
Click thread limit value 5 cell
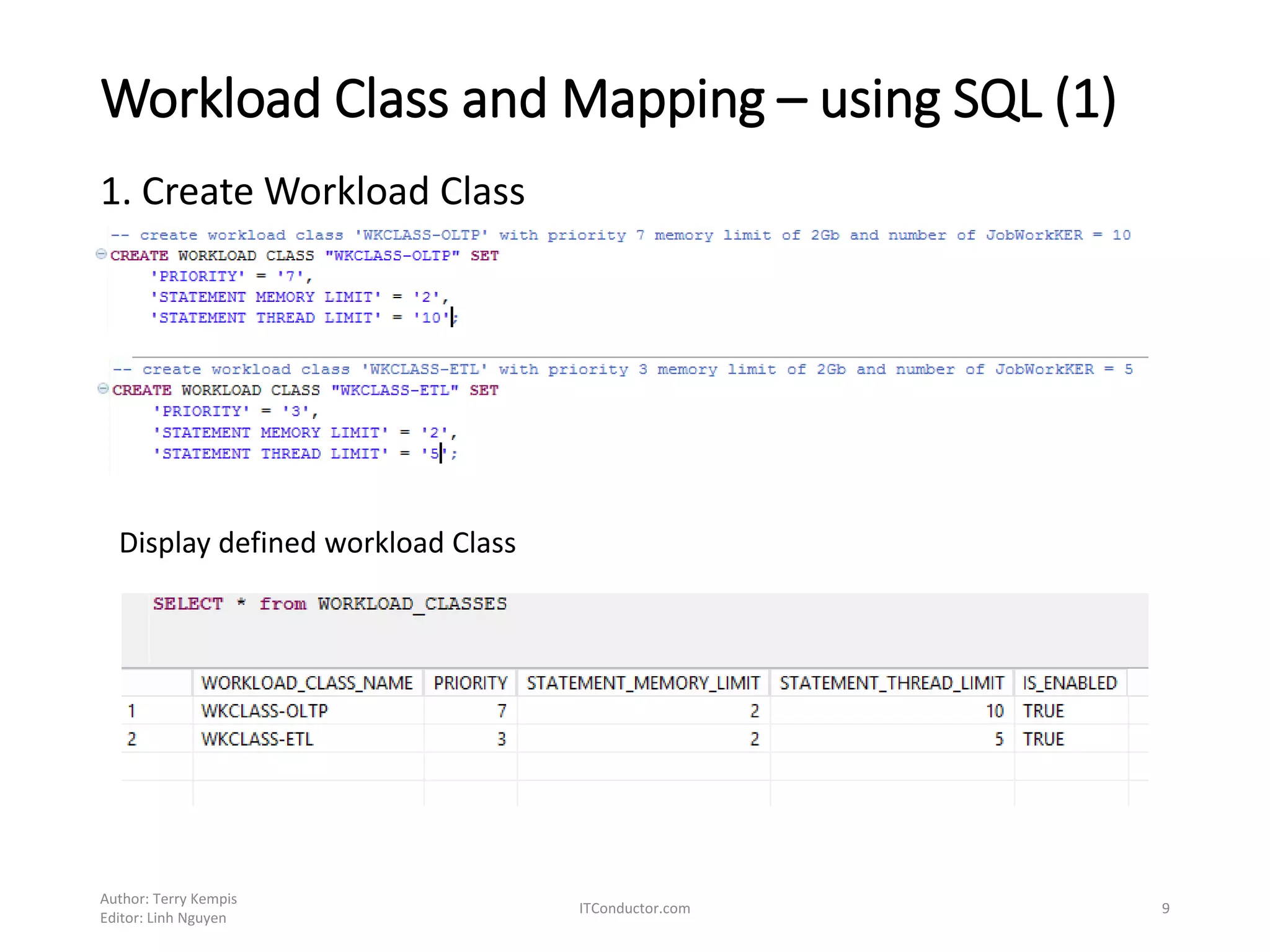click(x=892, y=739)
